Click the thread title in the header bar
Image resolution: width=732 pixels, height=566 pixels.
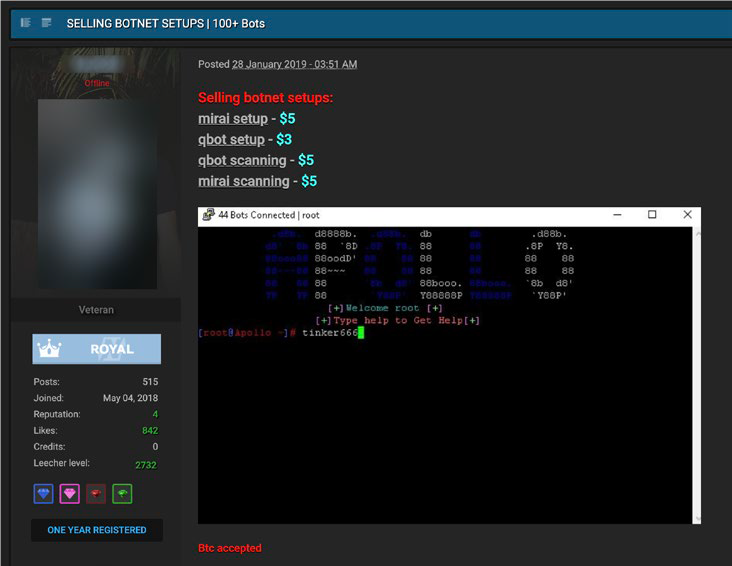point(165,23)
